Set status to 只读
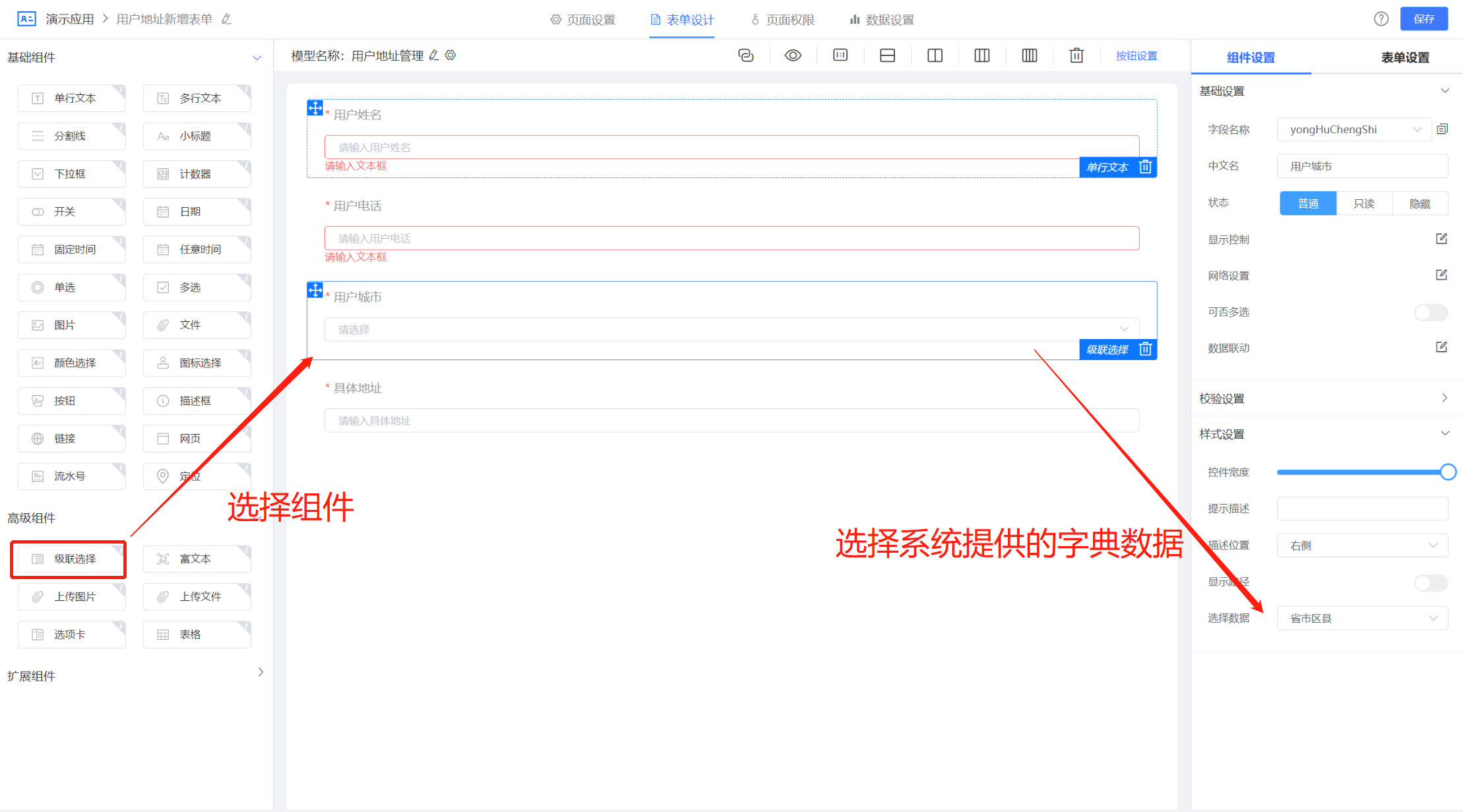Screen dimensions: 1463x812 (x=1364, y=203)
